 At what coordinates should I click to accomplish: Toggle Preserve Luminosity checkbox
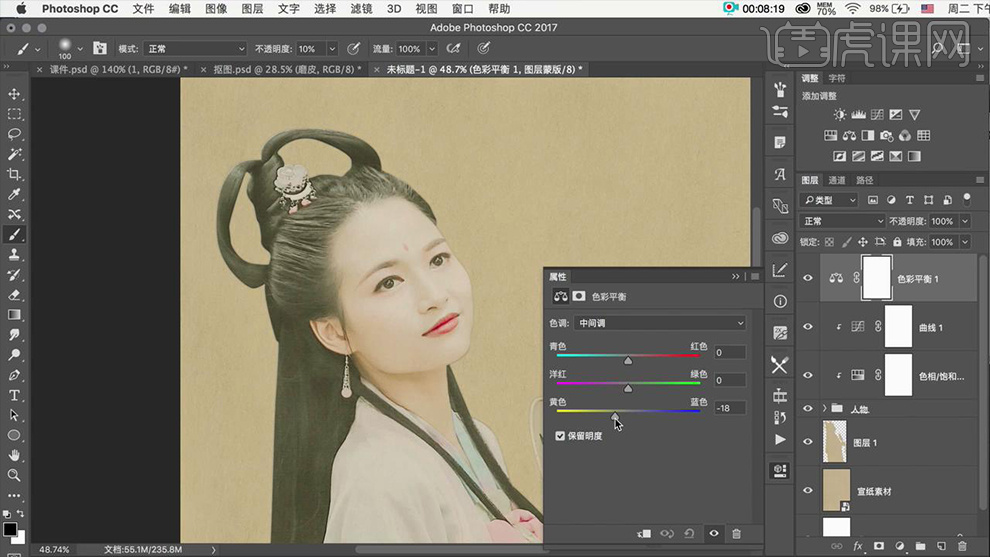[x=560, y=436]
